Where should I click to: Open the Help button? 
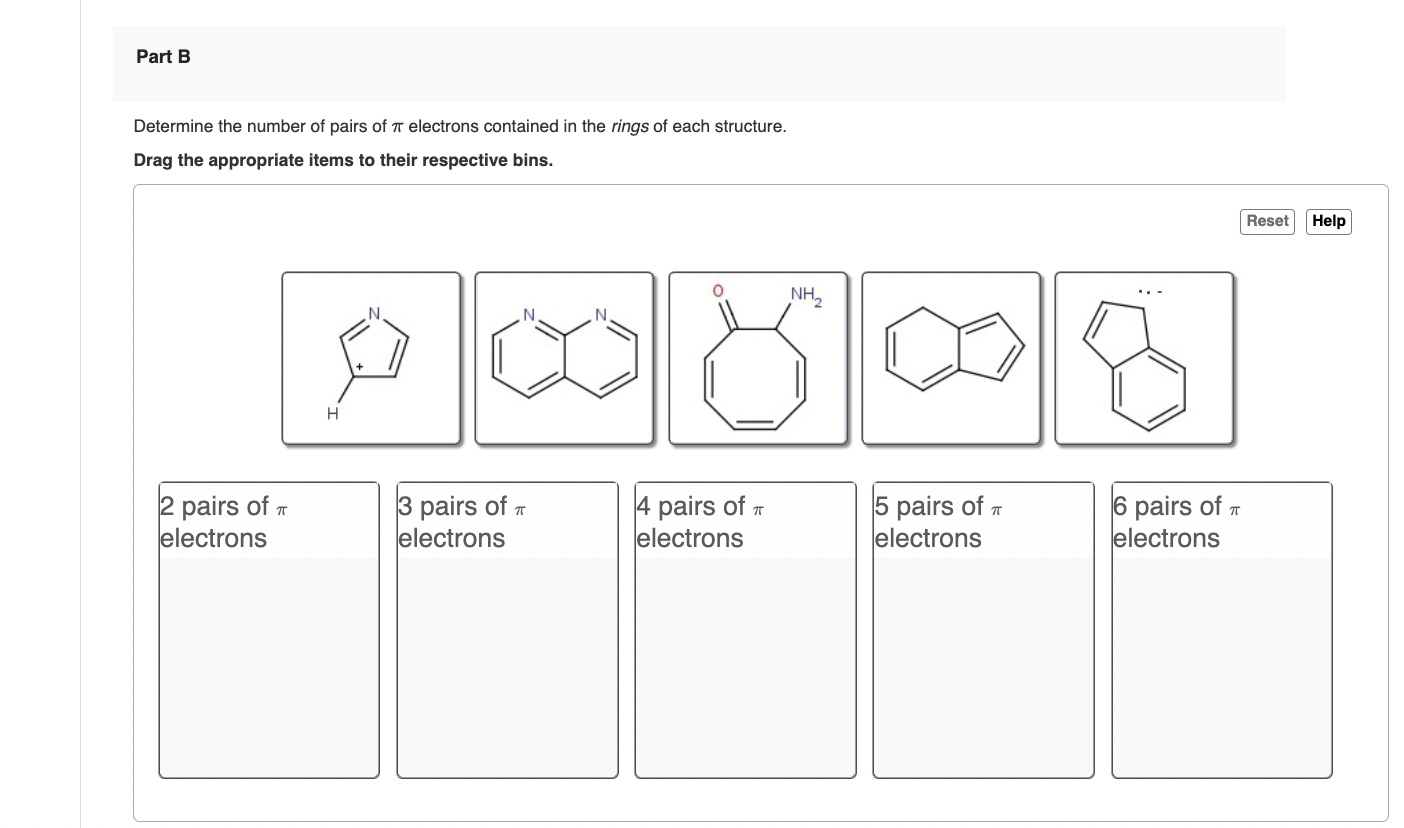1328,221
